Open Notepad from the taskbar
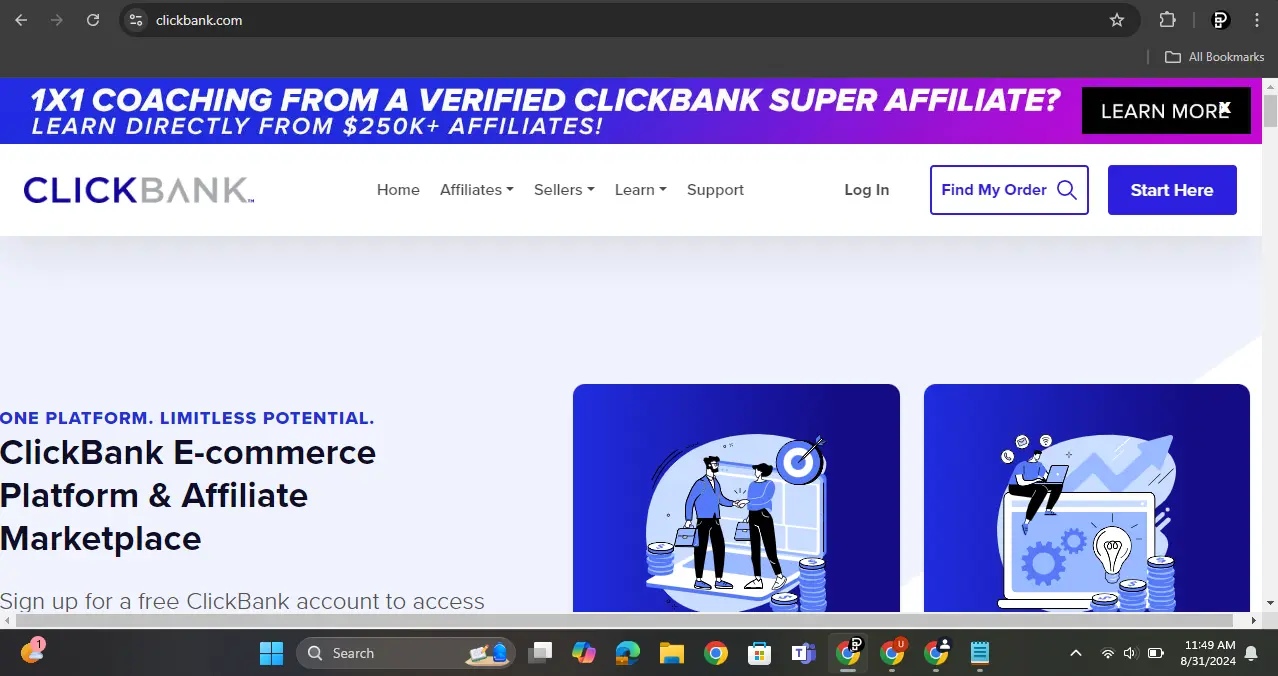Image resolution: width=1278 pixels, height=676 pixels. click(980, 653)
